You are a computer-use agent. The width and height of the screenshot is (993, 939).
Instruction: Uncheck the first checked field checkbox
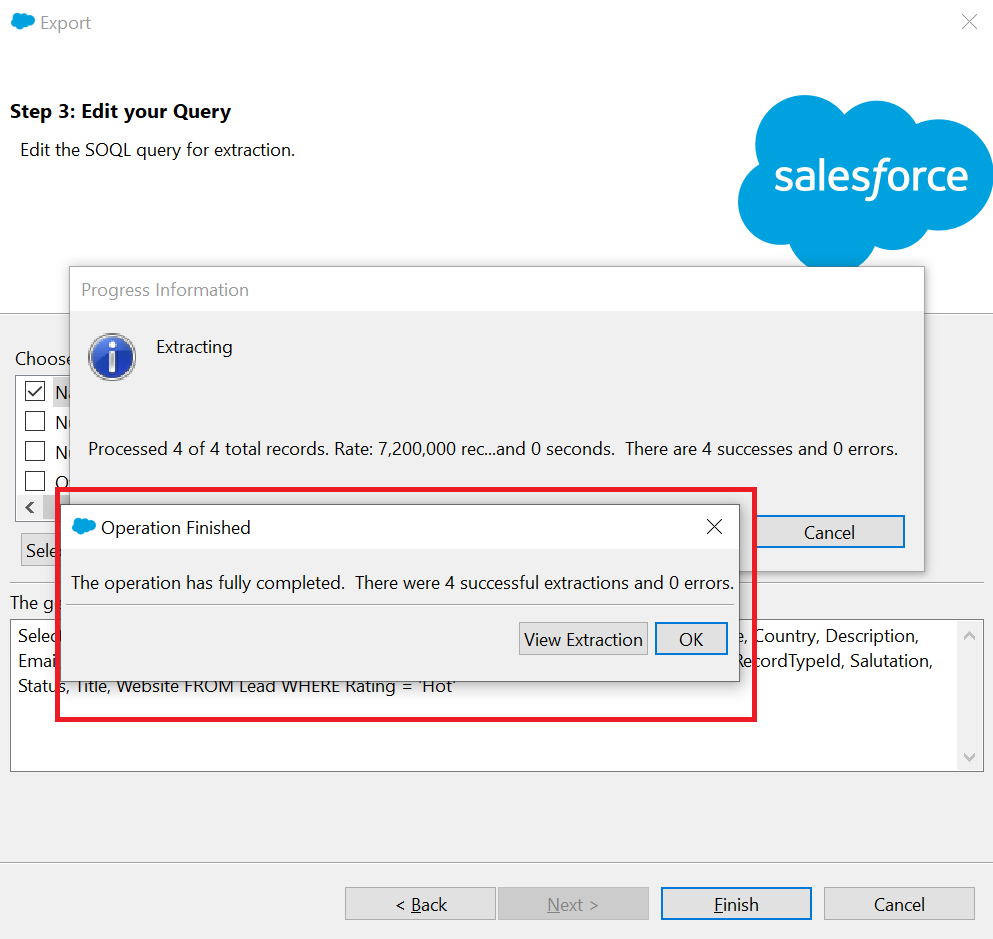tap(35, 391)
